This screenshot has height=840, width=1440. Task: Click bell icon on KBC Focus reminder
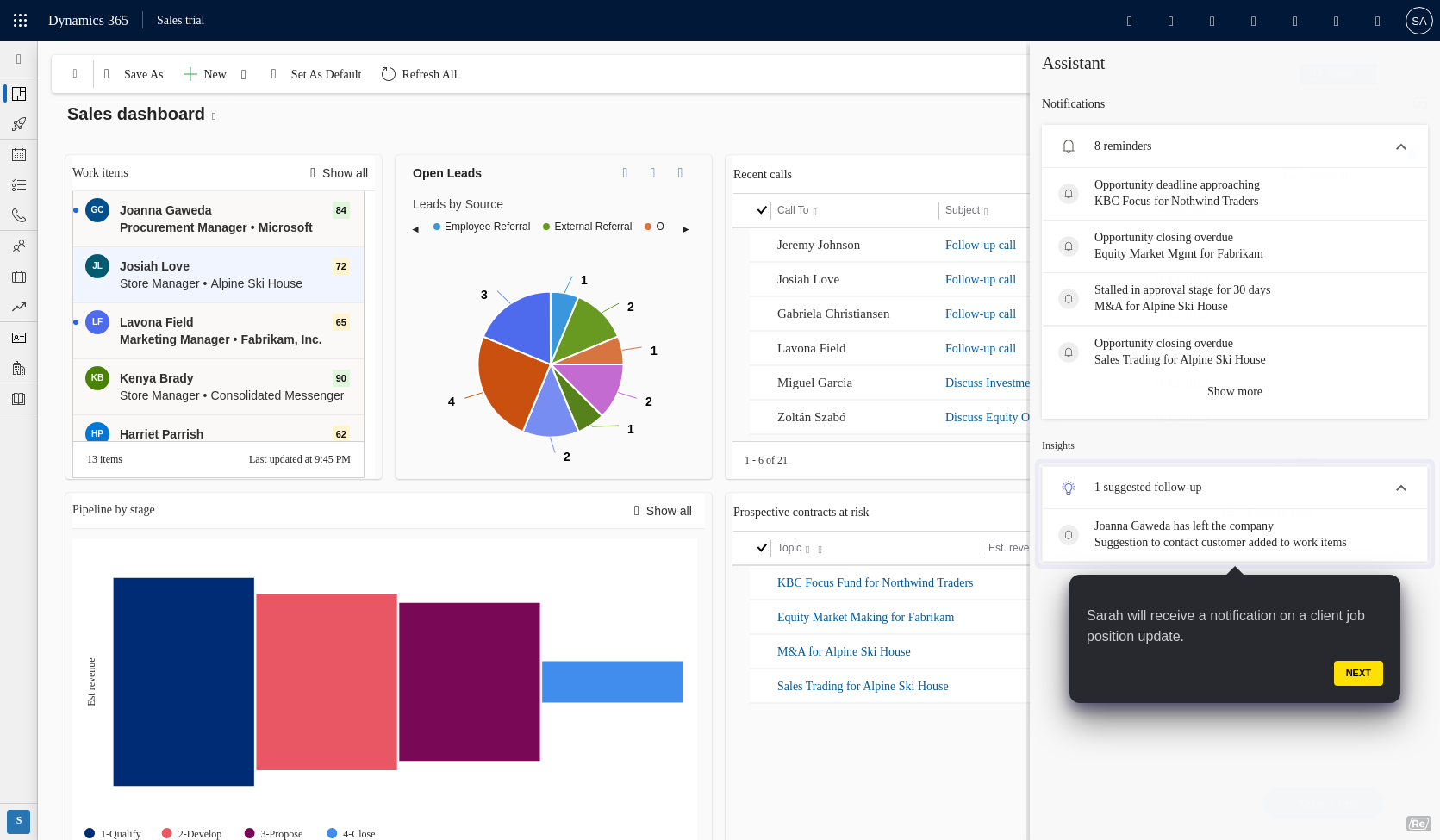point(1069,194)
